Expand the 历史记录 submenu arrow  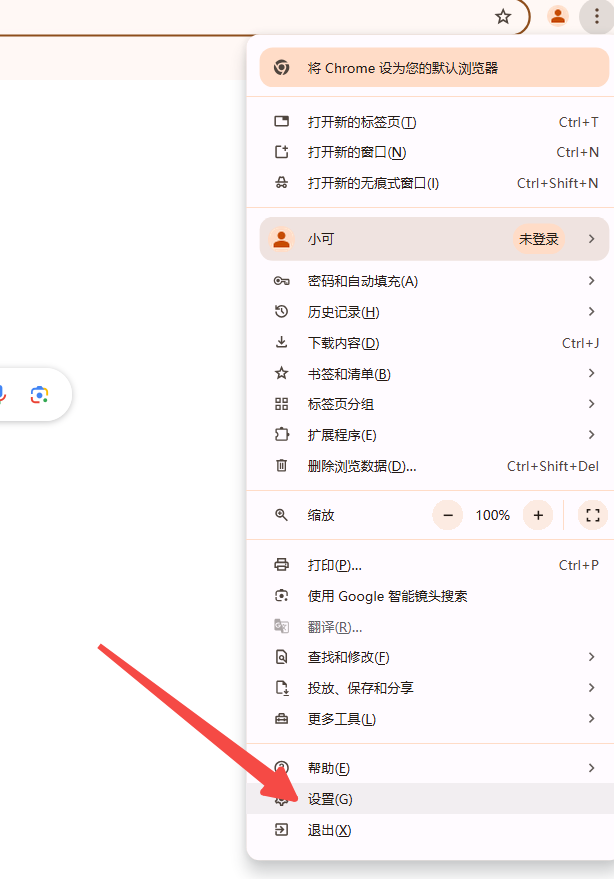tap(592, 311)
